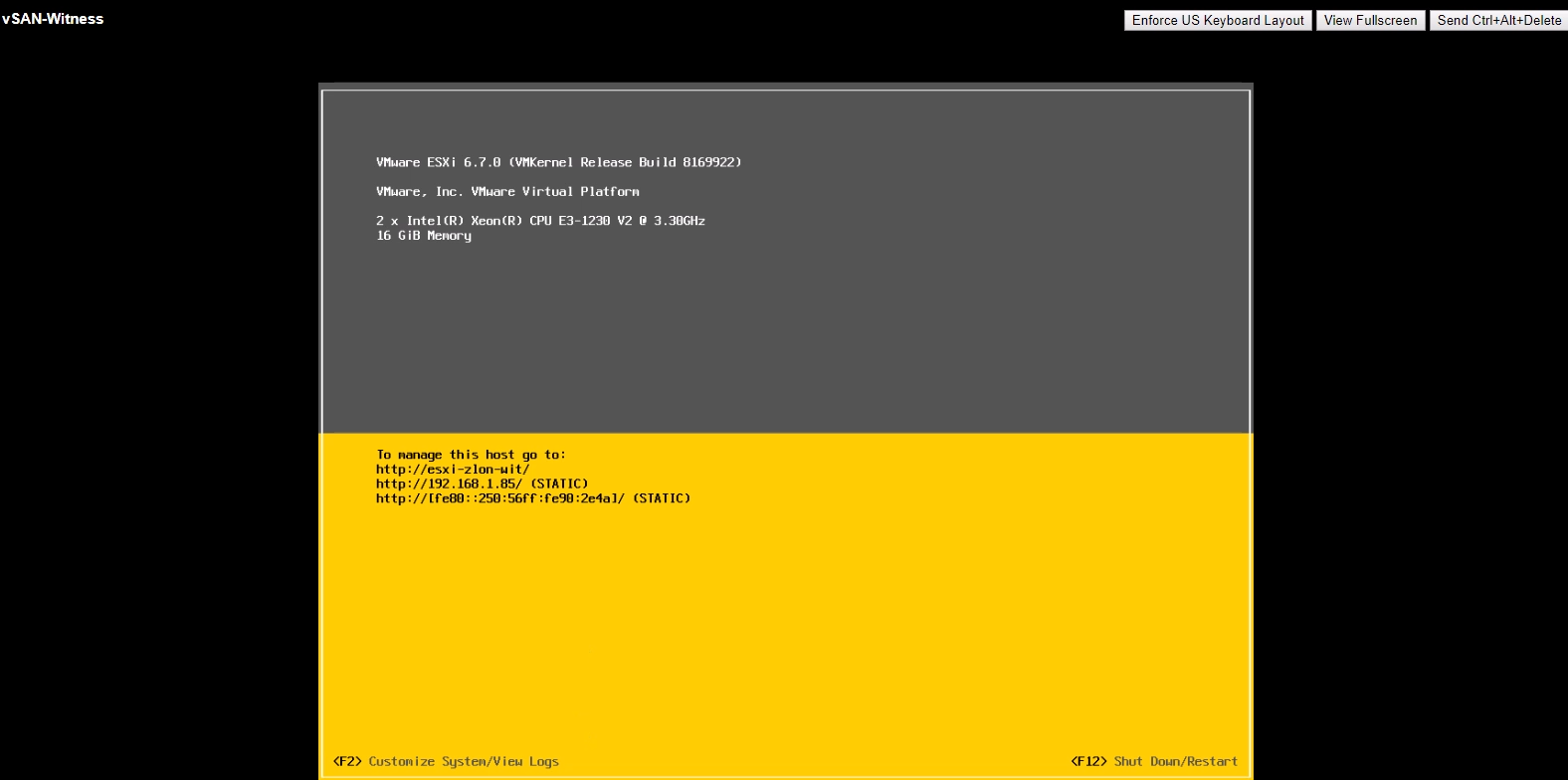The width and height of the screenshot is (1568, 780).
Task: Click the F2 Customize System/View Logs label
Action: click(x=446, y=761)
